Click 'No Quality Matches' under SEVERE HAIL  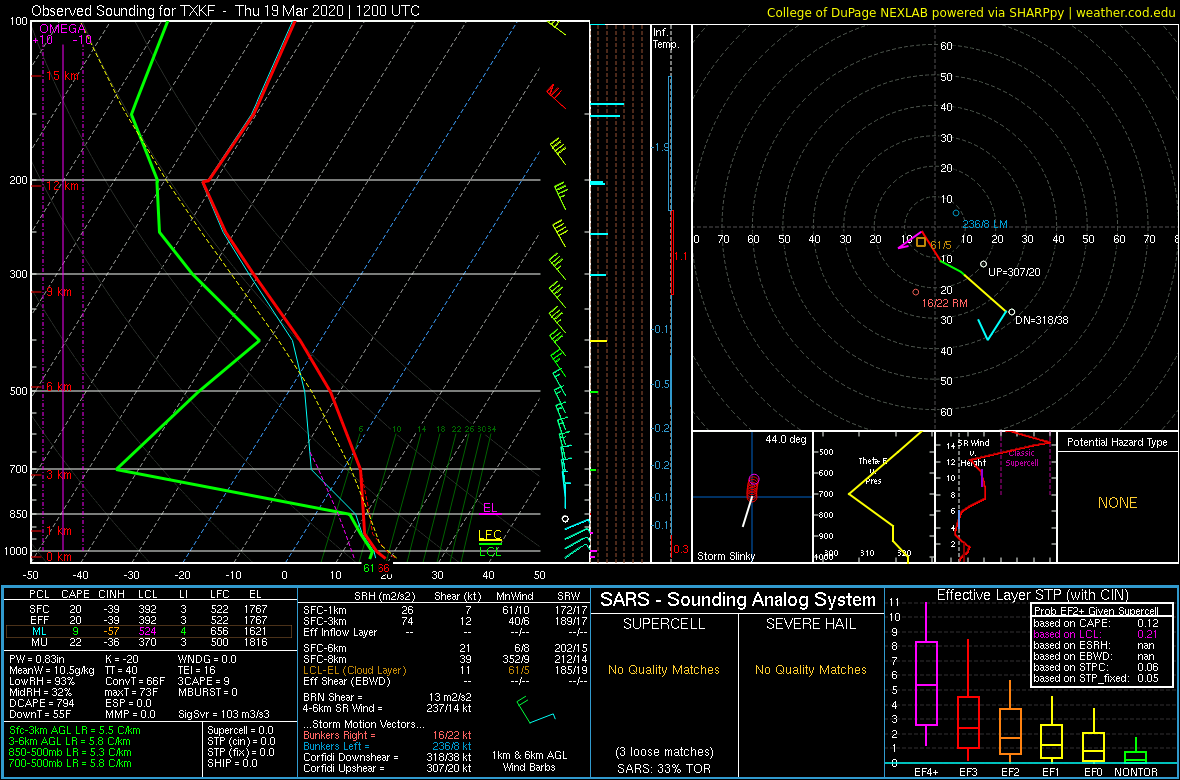click(811, 669)
